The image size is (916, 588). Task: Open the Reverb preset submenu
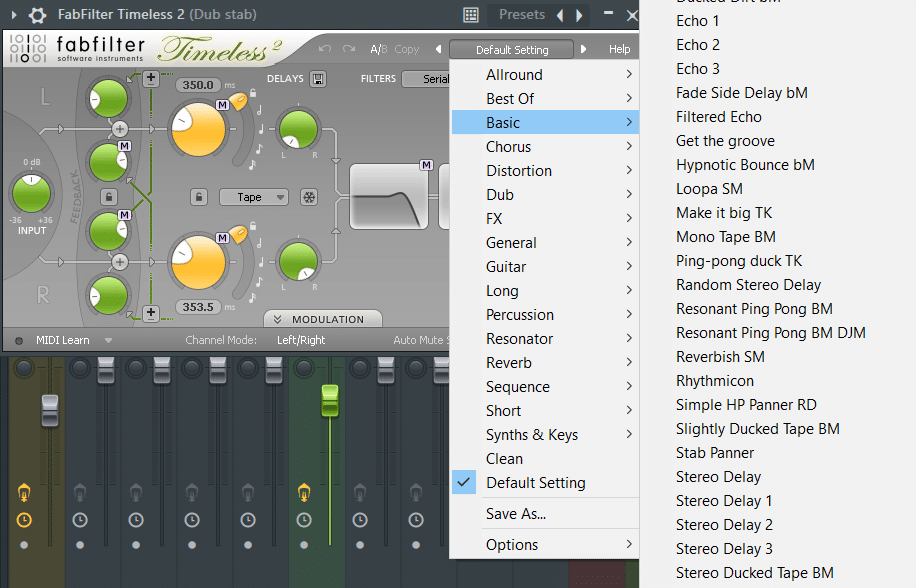544,363
